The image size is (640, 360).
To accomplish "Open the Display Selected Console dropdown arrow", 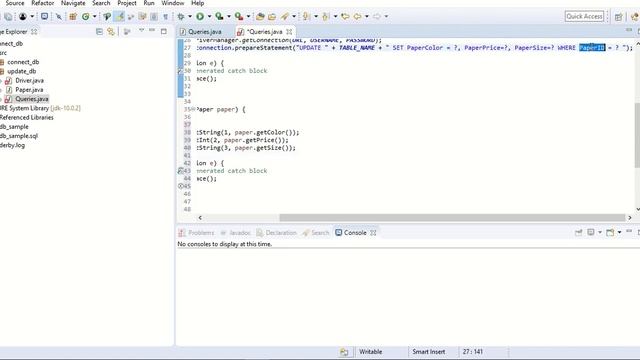I will point(600,232).
